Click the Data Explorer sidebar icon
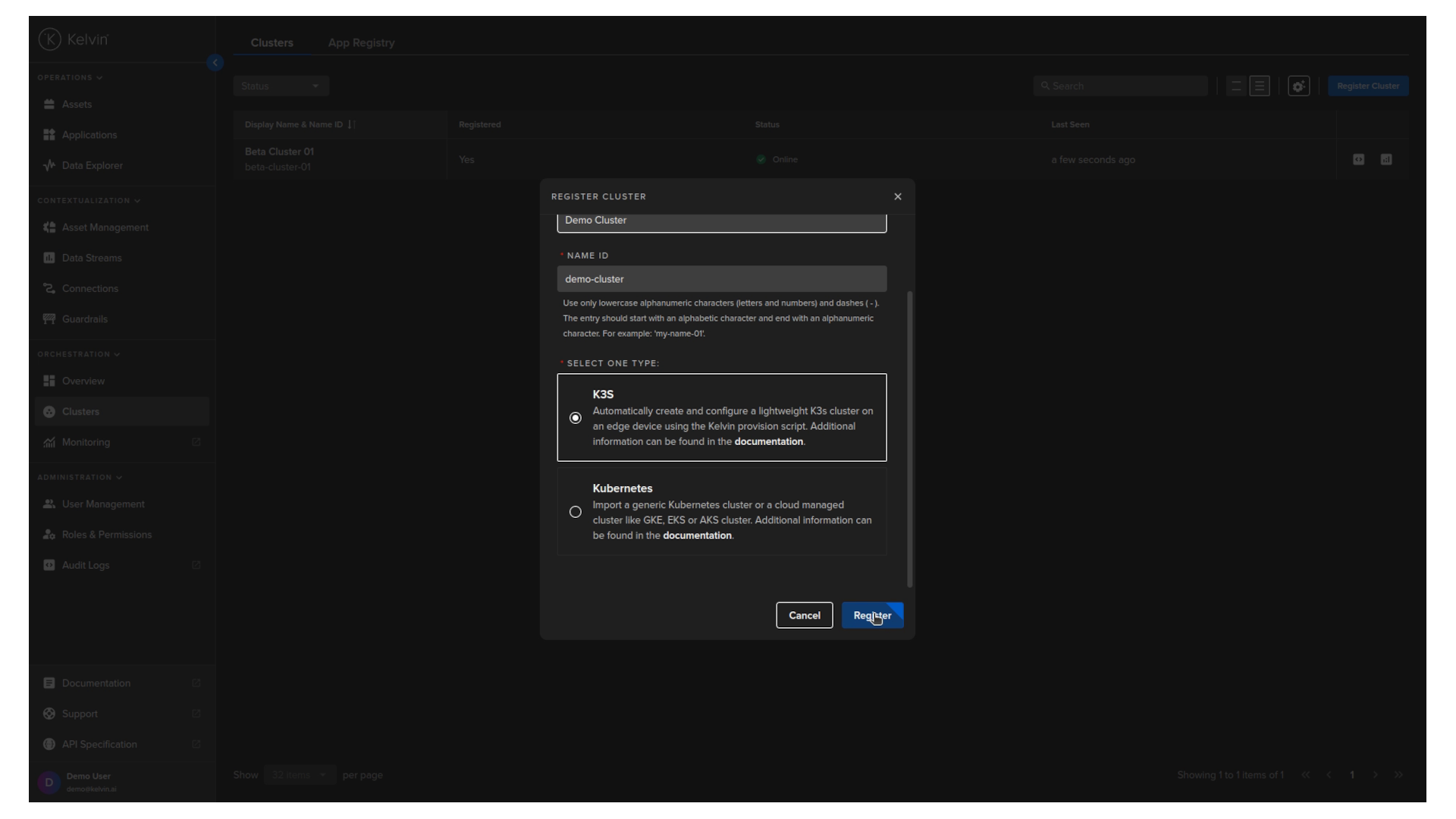1456x819 pixels. [x=49, y=165]
